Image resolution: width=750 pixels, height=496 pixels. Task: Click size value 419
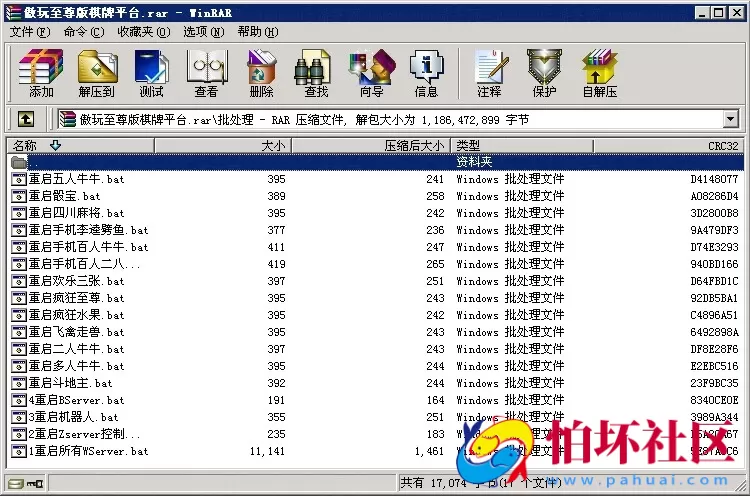coord(276,264)
